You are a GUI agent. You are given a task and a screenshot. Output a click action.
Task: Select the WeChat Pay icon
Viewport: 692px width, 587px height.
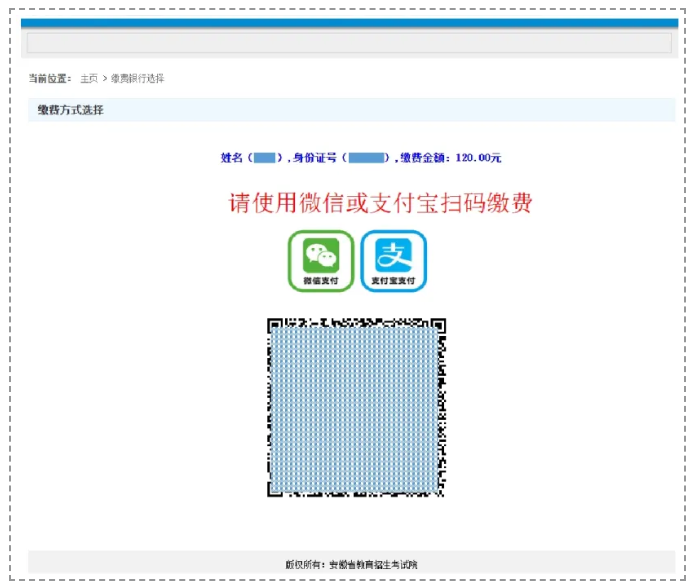pyautogui.click(x=321, y=261)
